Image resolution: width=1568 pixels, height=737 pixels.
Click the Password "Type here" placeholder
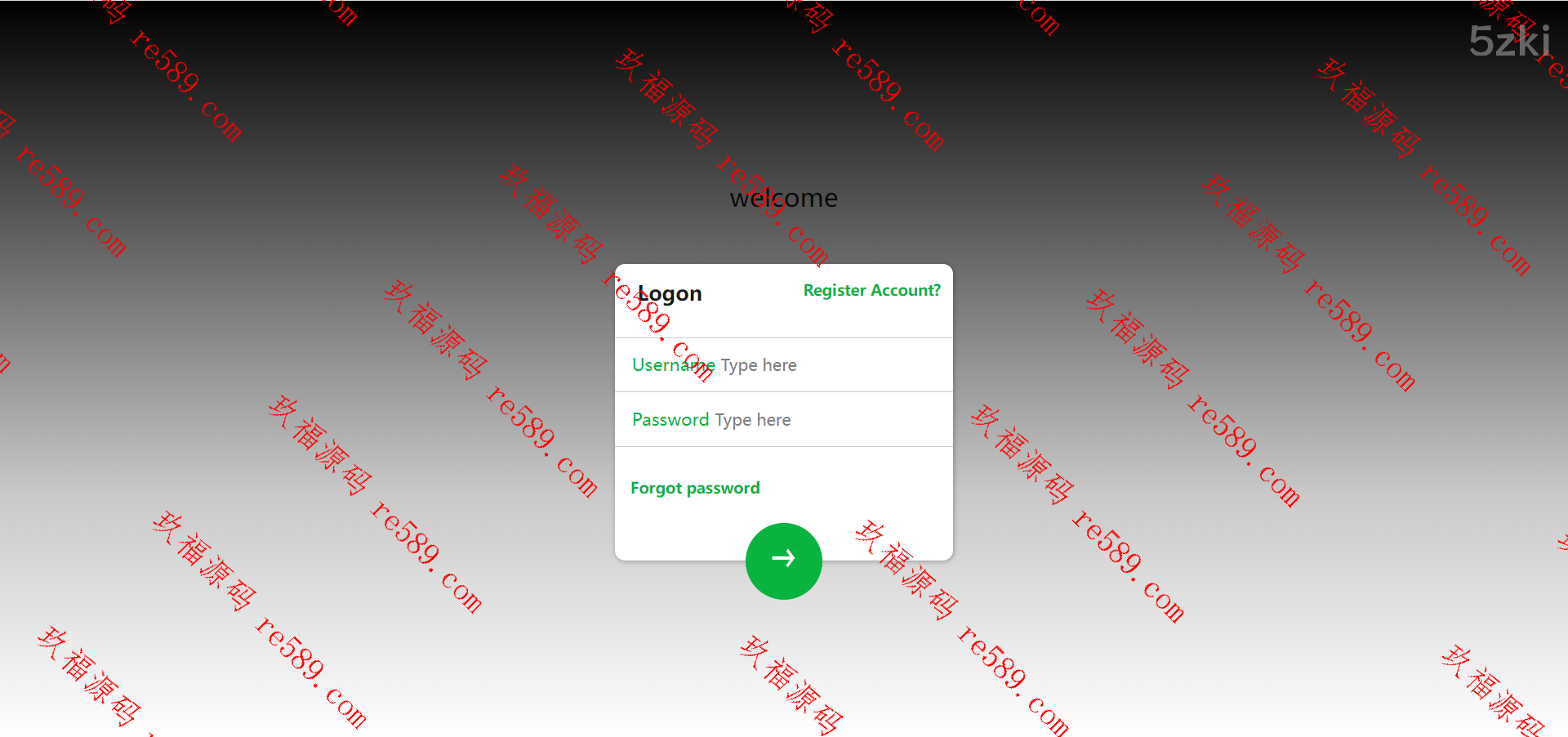point(753,420)
